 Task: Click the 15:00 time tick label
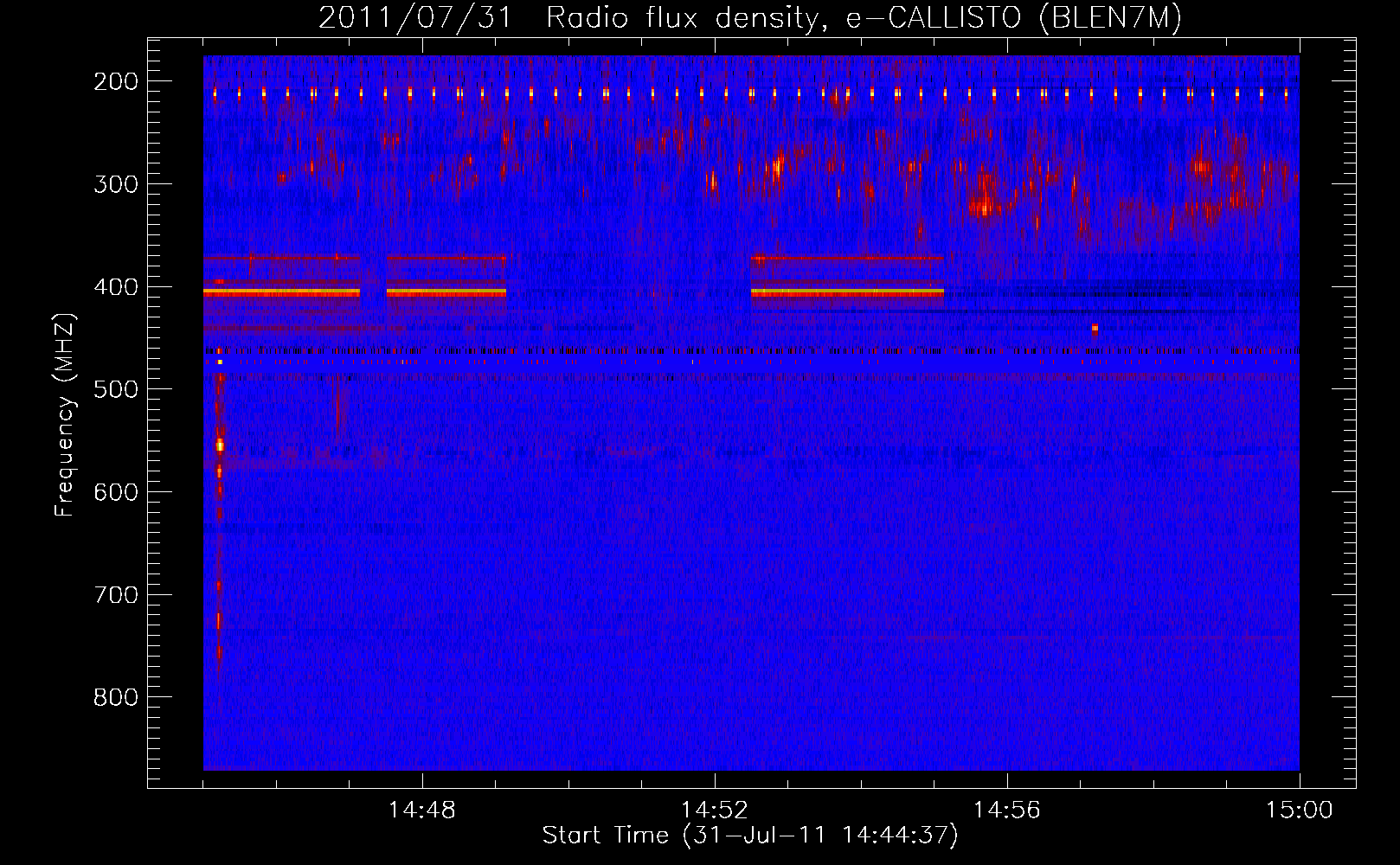point(1300,811)
